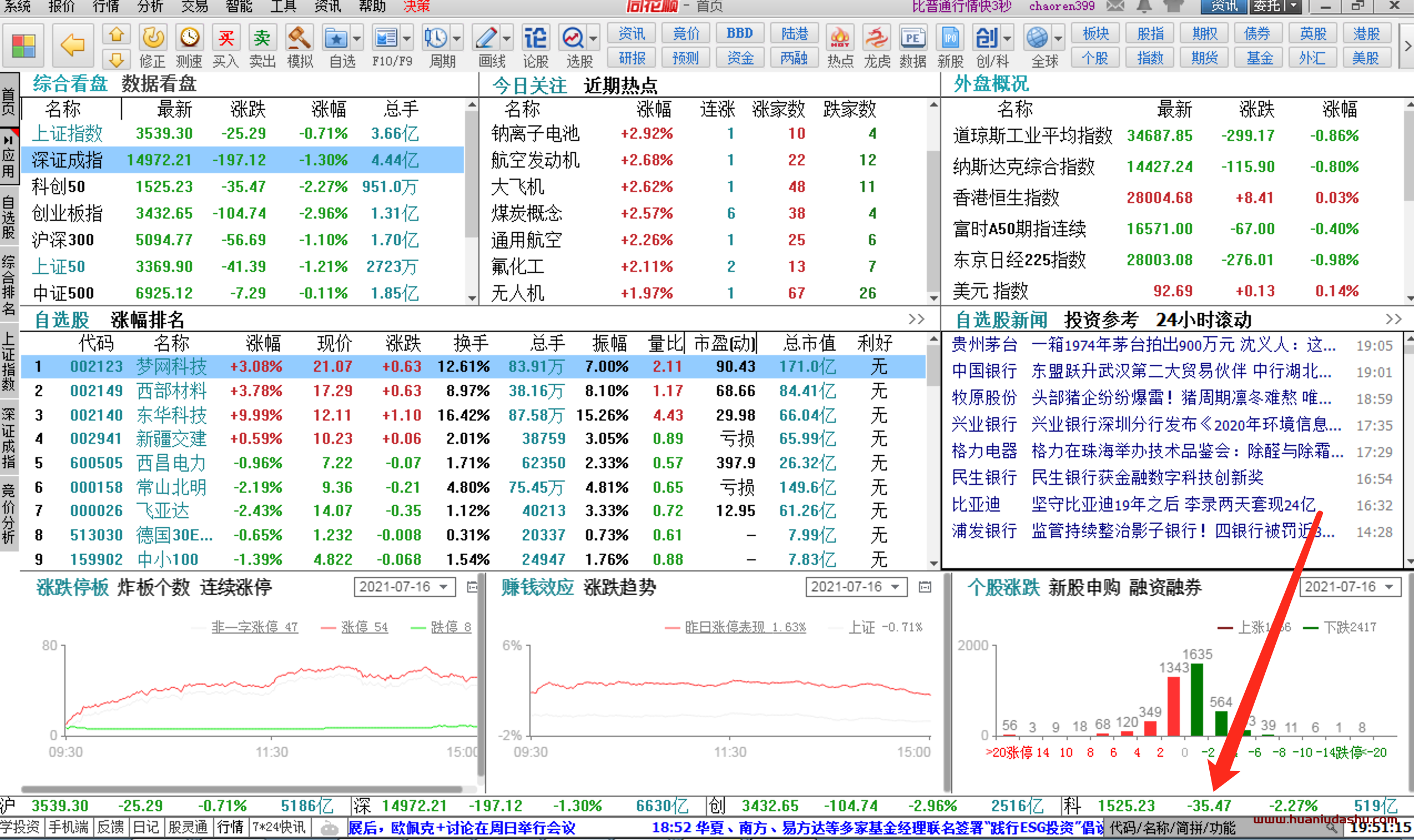Open dropdown arrow next to 全球
The height and width of the screenshot is (840, 1414).
coord(1057,38)
